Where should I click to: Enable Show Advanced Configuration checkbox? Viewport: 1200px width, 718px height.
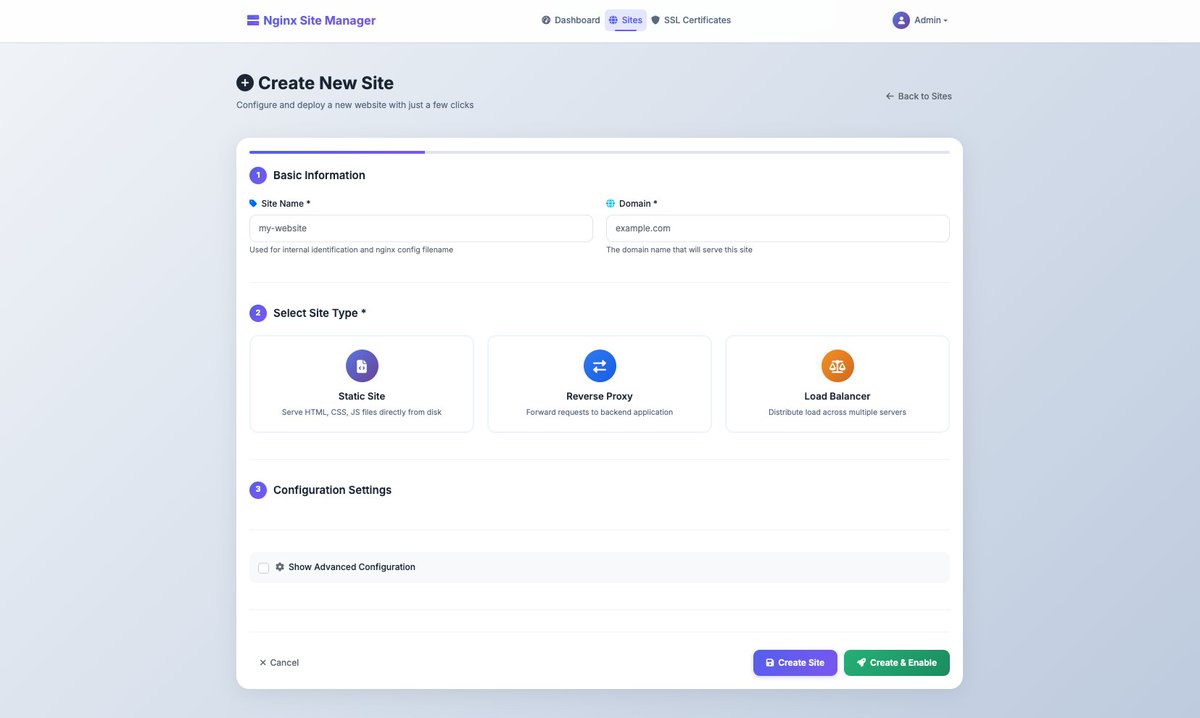coord(264,568)
